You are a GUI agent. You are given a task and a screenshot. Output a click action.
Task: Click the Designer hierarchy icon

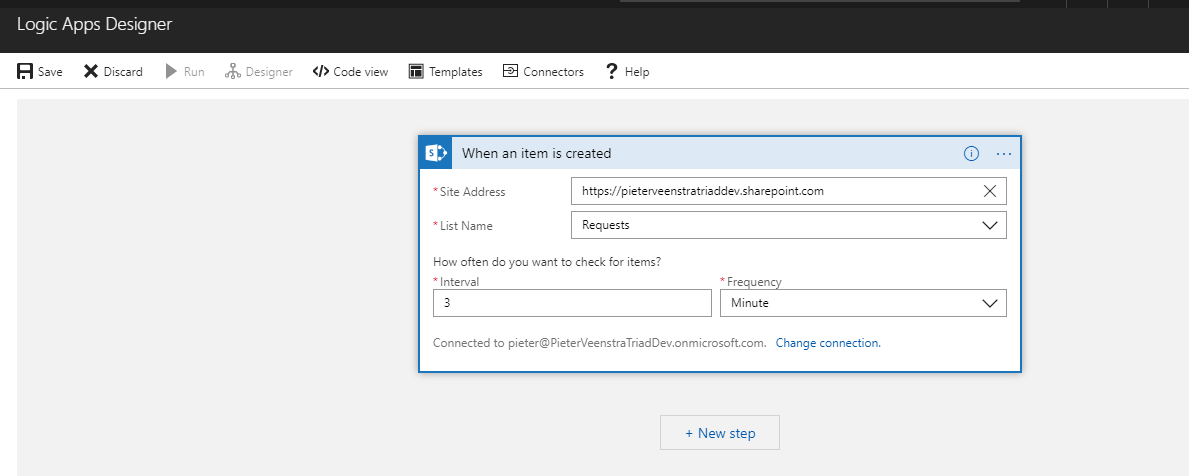tap(233, 71)
